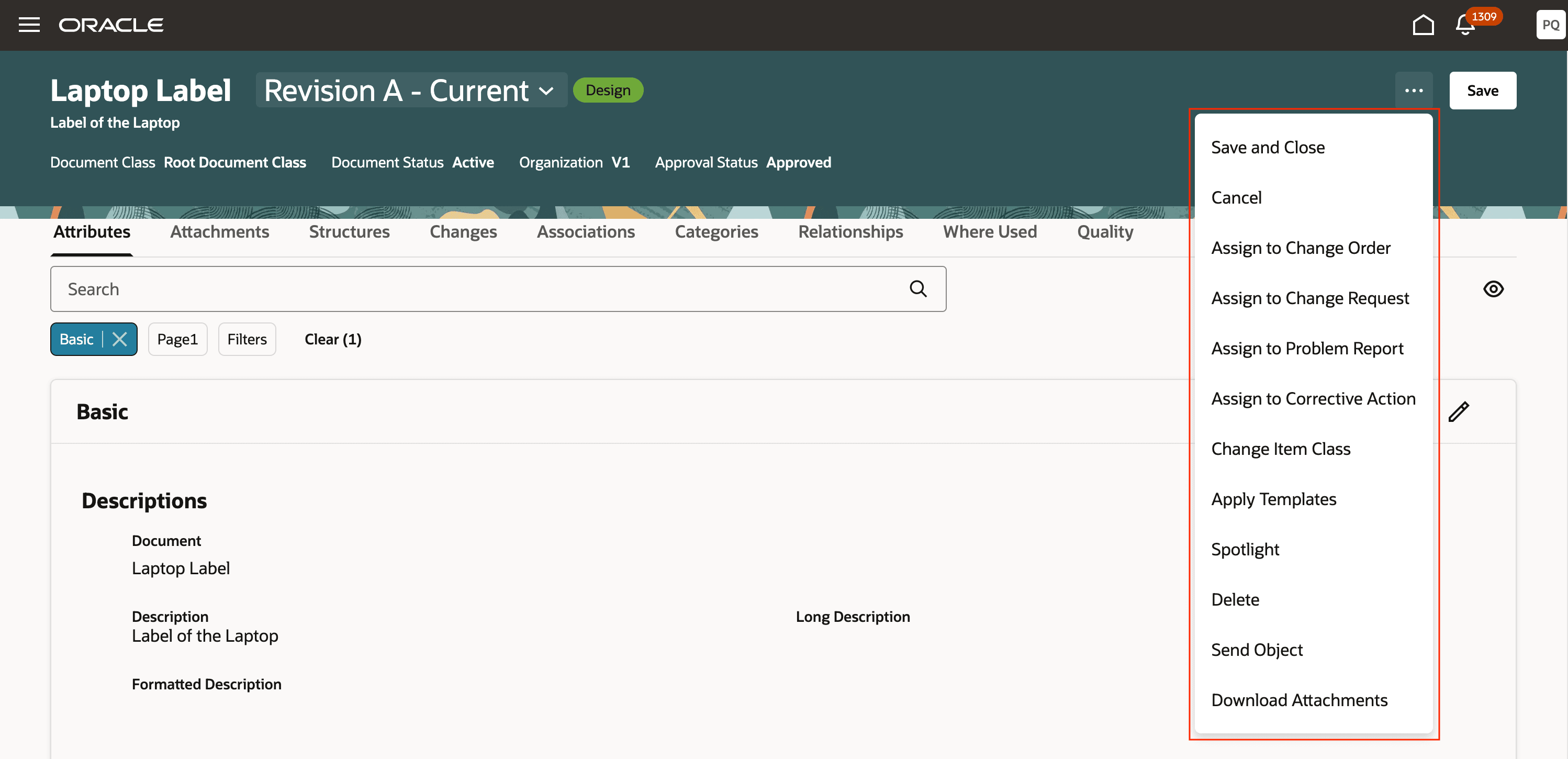Select Assign to Change Order menu item

pos(1300,248)
